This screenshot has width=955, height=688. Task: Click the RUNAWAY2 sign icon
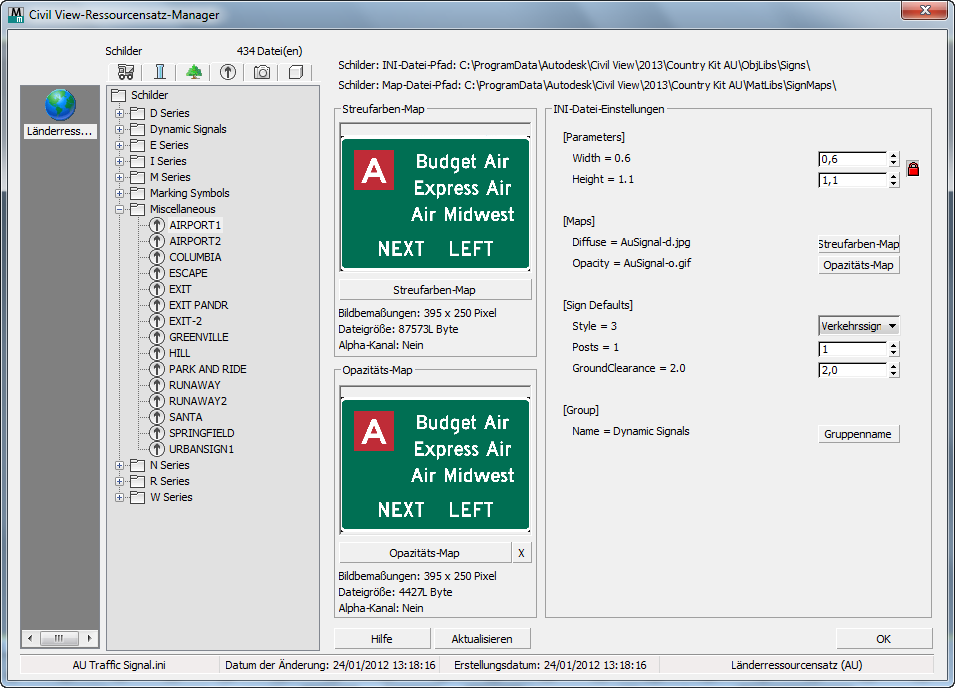tap(157, 401)
